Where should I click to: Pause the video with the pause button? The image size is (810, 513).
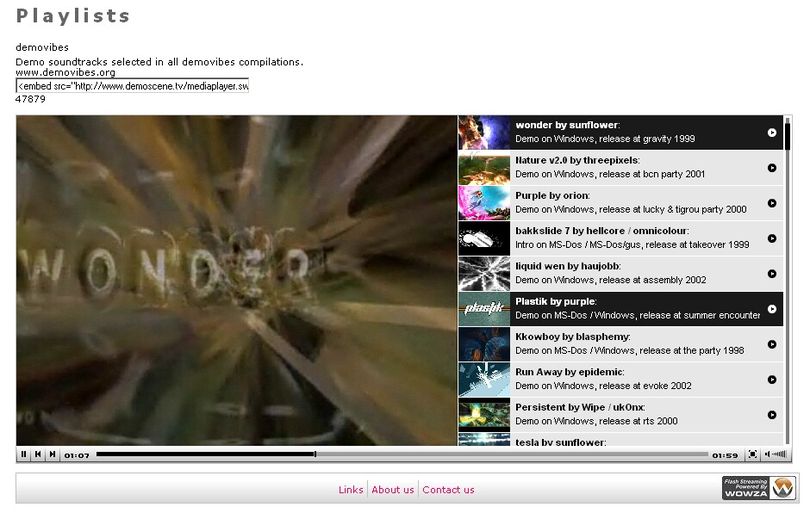(x=23, y=454)
